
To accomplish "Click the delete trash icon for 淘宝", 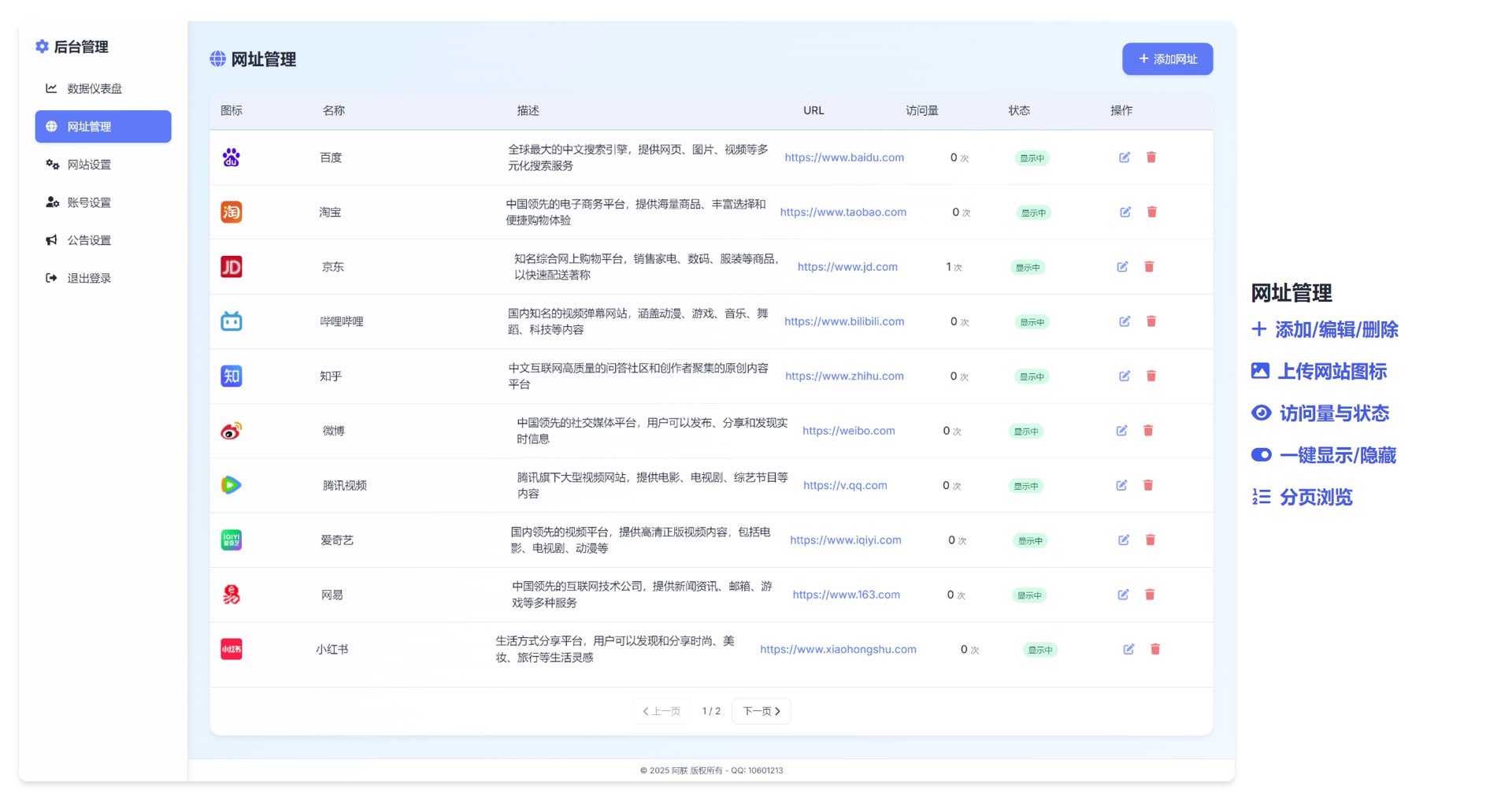I will click(x=1152, y=212).
